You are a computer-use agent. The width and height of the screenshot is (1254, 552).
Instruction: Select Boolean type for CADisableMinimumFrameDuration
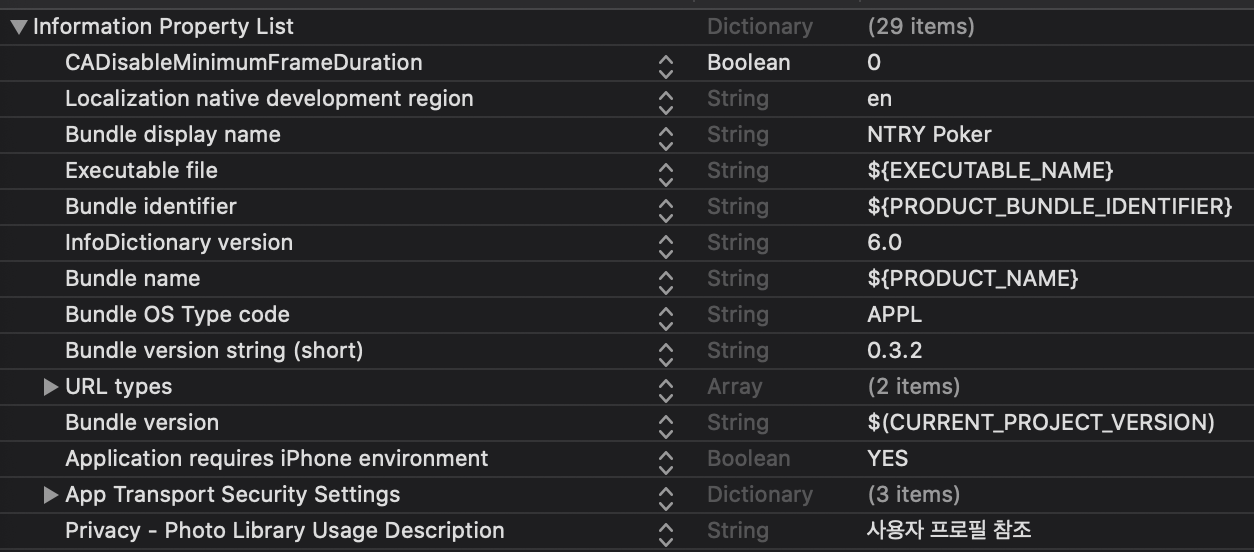point(749,63)
